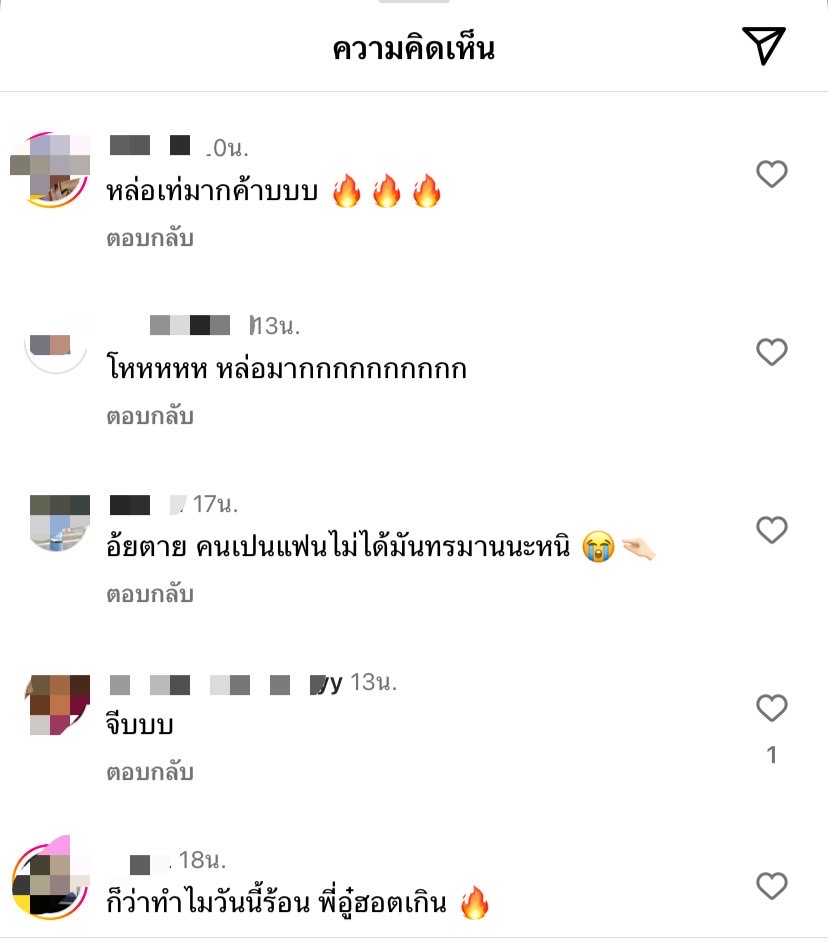The image size is (828, 946).
Task: Tap the drag handle at sheet top
Action: click(x=413, y=1)
